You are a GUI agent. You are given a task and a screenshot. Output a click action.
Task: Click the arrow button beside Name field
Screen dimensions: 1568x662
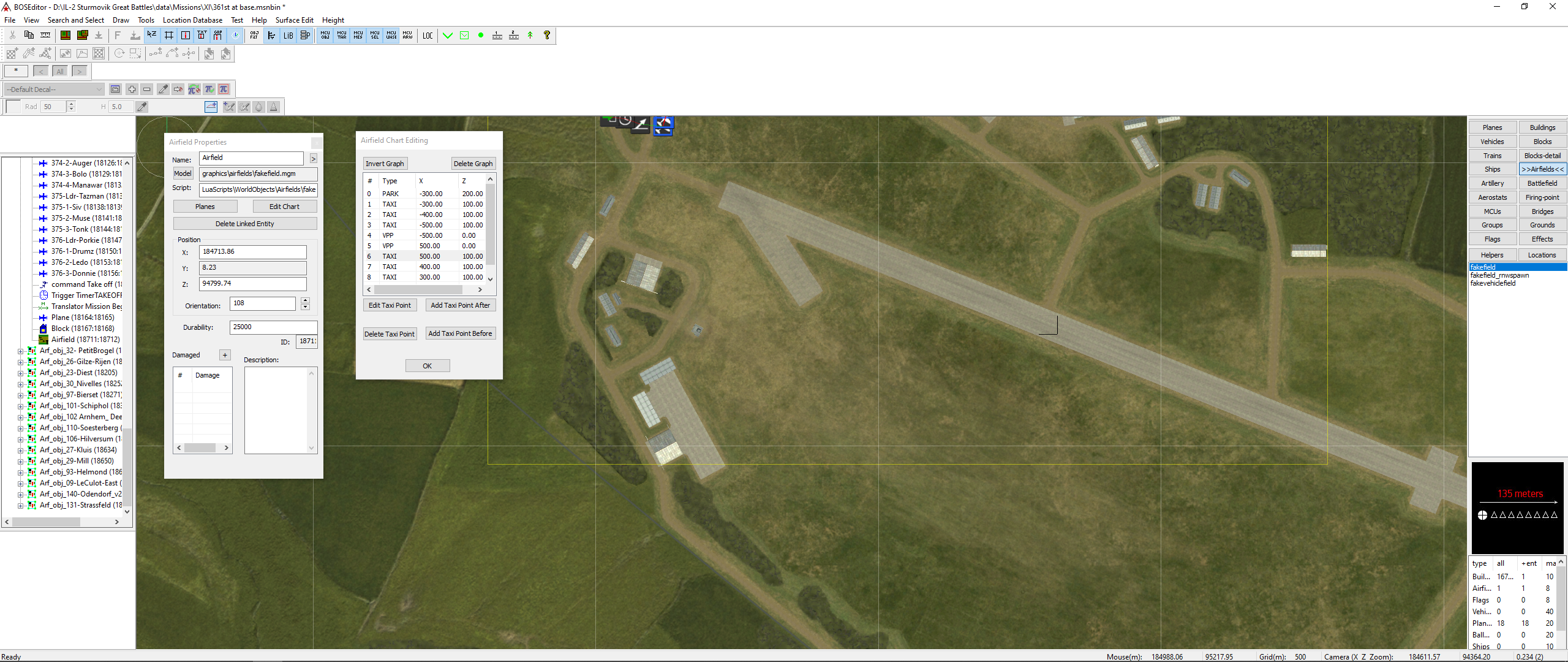(313, 159)
